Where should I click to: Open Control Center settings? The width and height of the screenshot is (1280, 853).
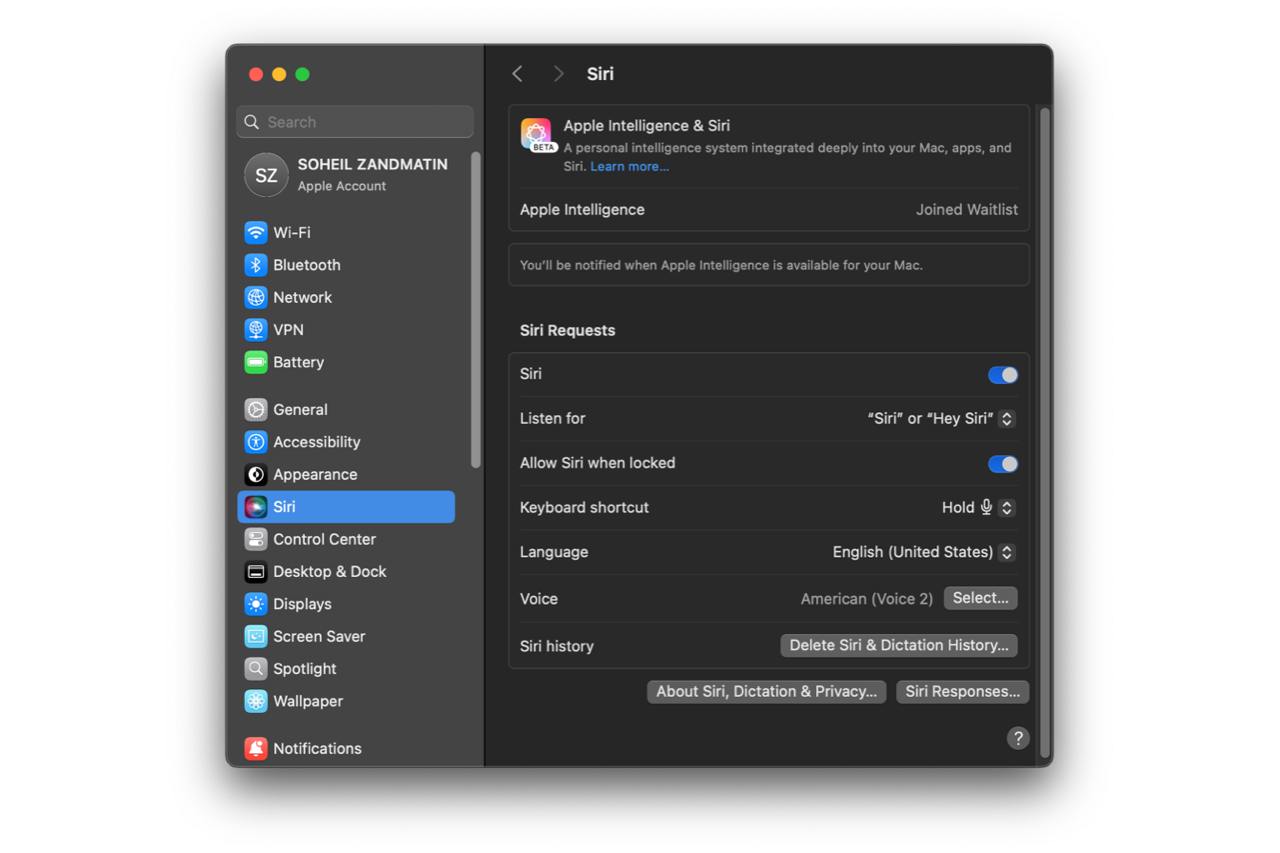pyautogui.click(x=346, y=539)
